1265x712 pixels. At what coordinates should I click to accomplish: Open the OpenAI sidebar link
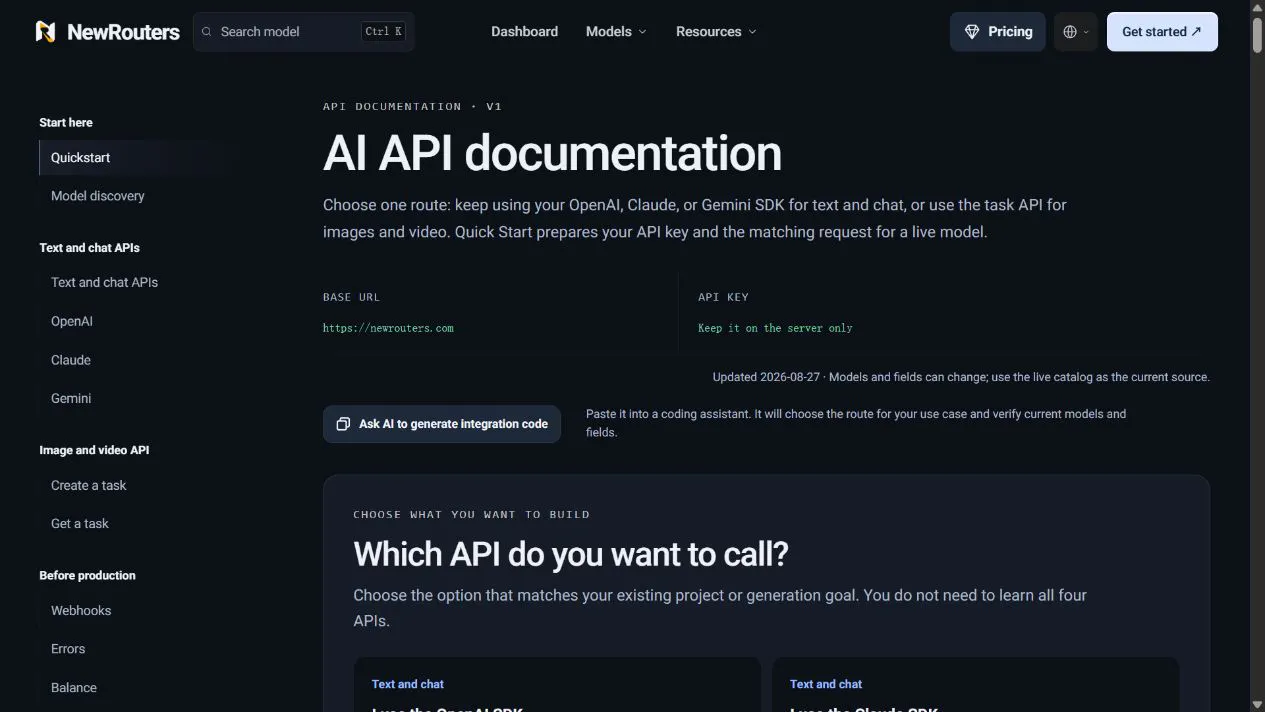click(72, 322)
